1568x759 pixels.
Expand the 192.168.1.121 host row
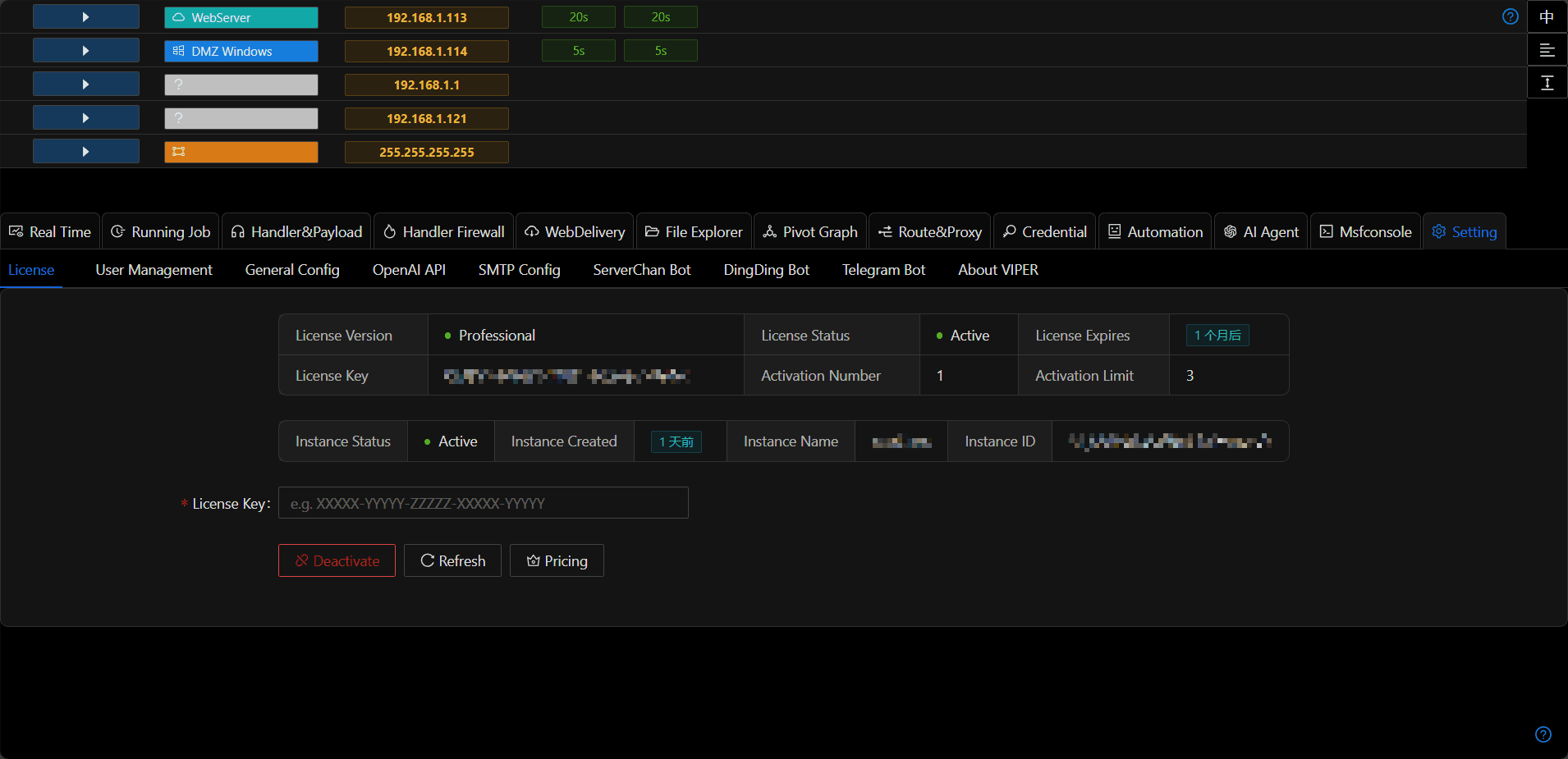tap(85, 118)
